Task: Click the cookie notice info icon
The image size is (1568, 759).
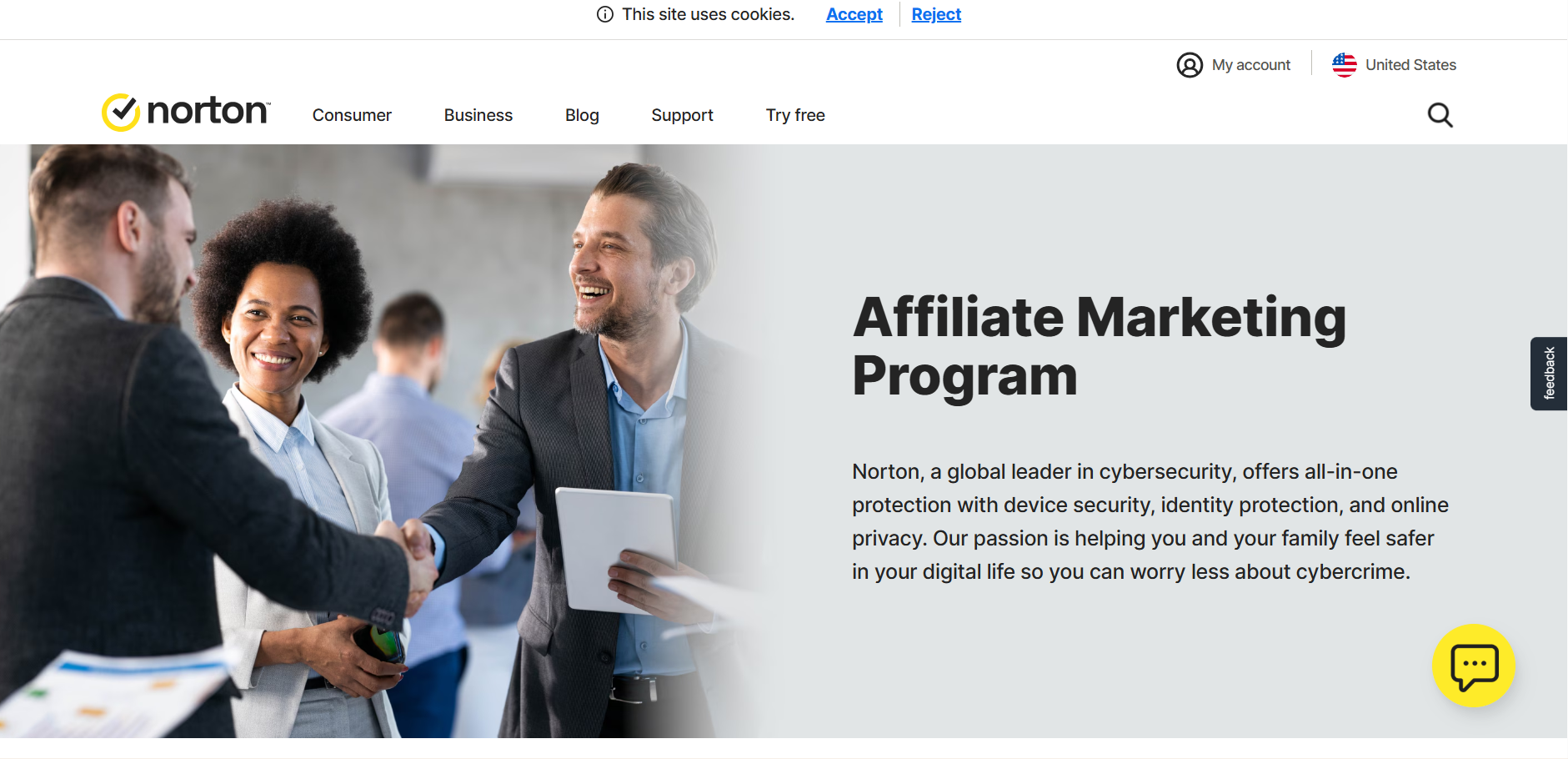Action: click(605, 14)
